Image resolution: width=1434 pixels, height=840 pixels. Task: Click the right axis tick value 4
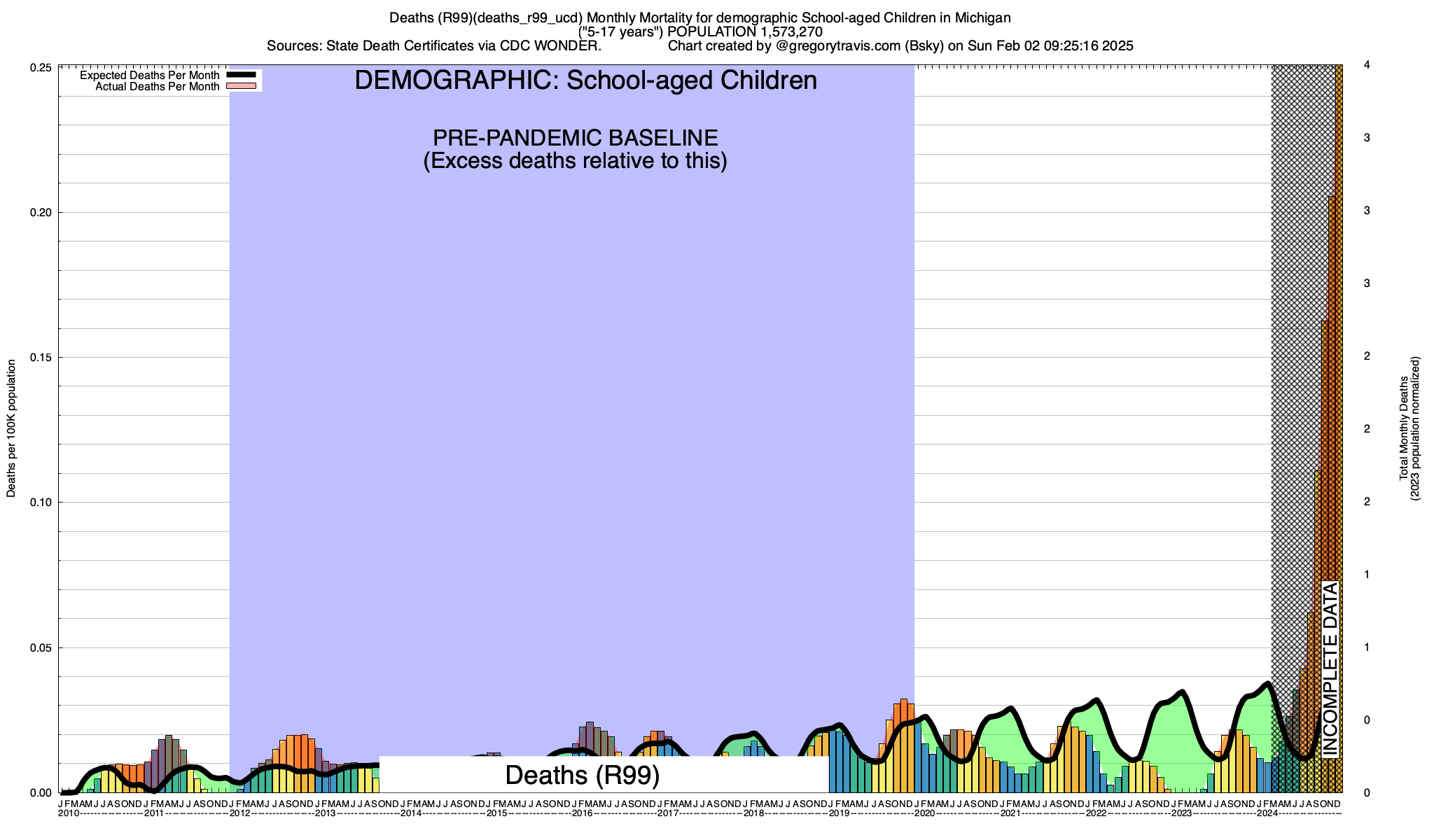click(1367, 65)
